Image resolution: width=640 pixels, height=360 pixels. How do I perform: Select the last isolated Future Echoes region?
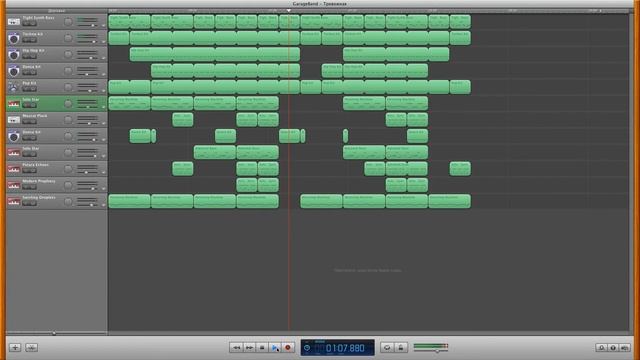coord(460,169)
